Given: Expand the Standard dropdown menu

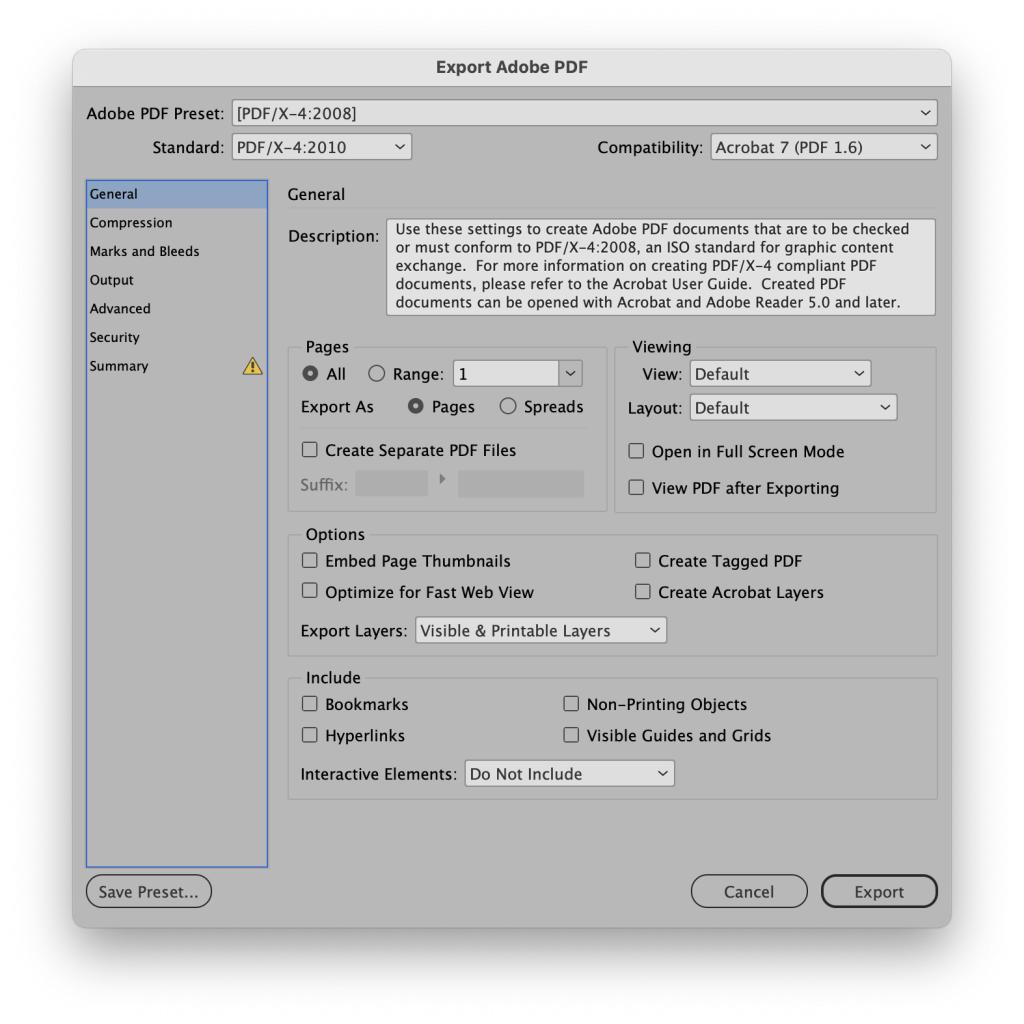Looking at the screenshot, I should coord(321,147).
